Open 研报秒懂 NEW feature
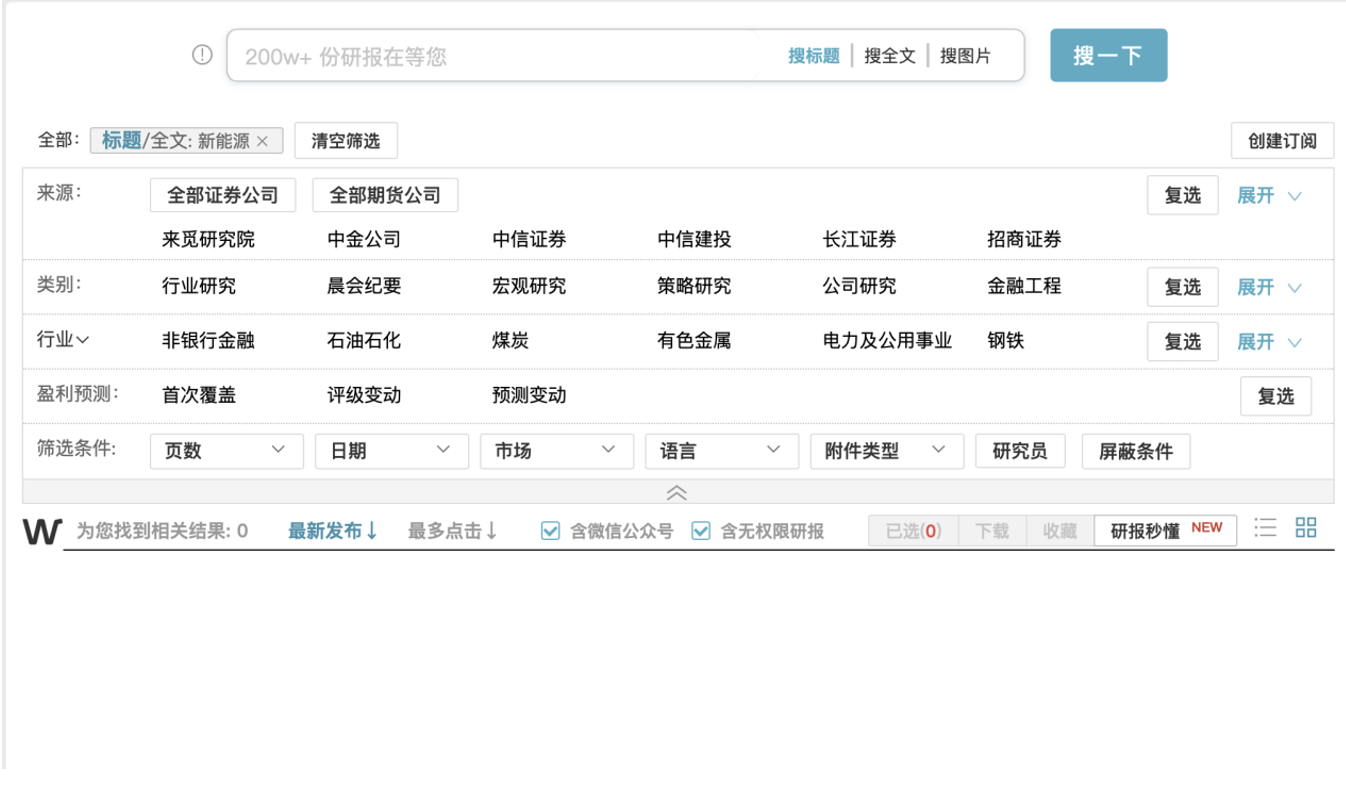The image size is (1346, 786). pos(1165,530)
